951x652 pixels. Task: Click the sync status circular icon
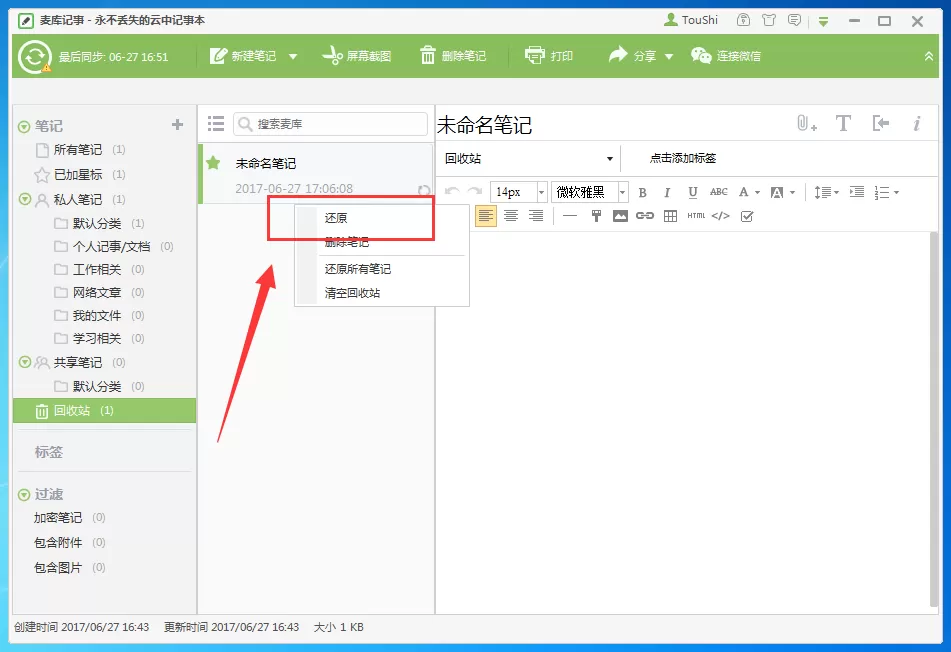pos(35,56)
